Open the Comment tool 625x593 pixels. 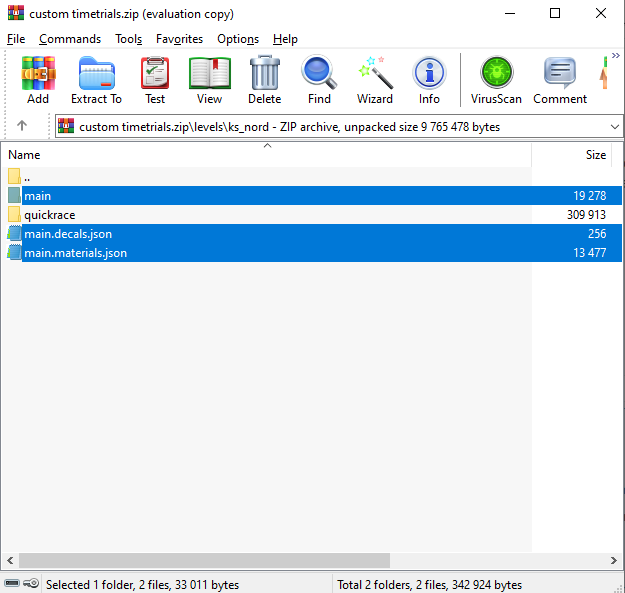[560, 80]
